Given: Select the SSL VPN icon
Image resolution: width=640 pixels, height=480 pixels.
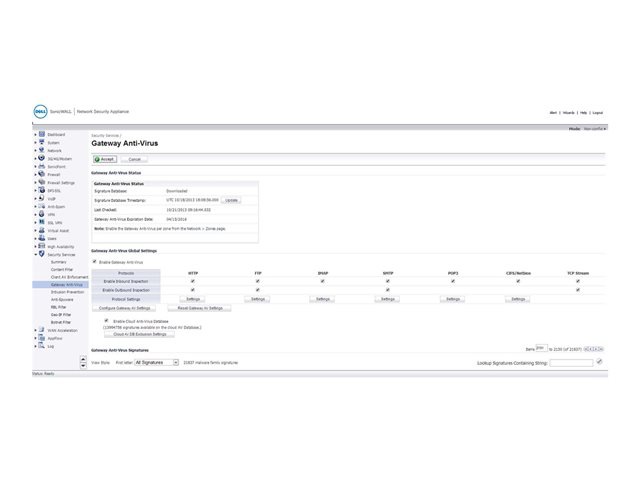Looking at the screenshot, I should [42, 222].
